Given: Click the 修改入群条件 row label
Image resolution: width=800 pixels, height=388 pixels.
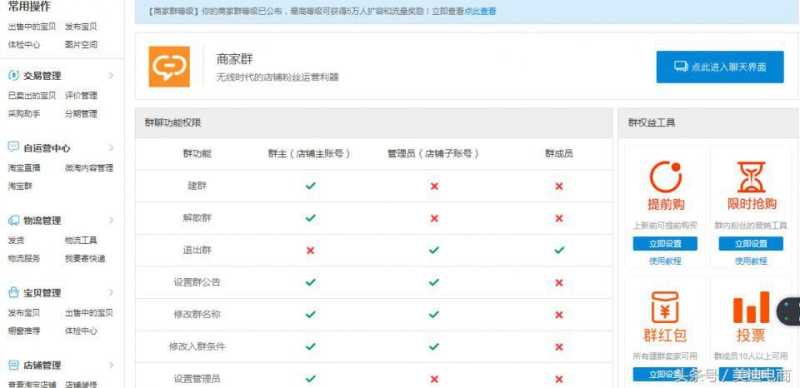Looking at the screenshot, I should click(x=197, y=347).
